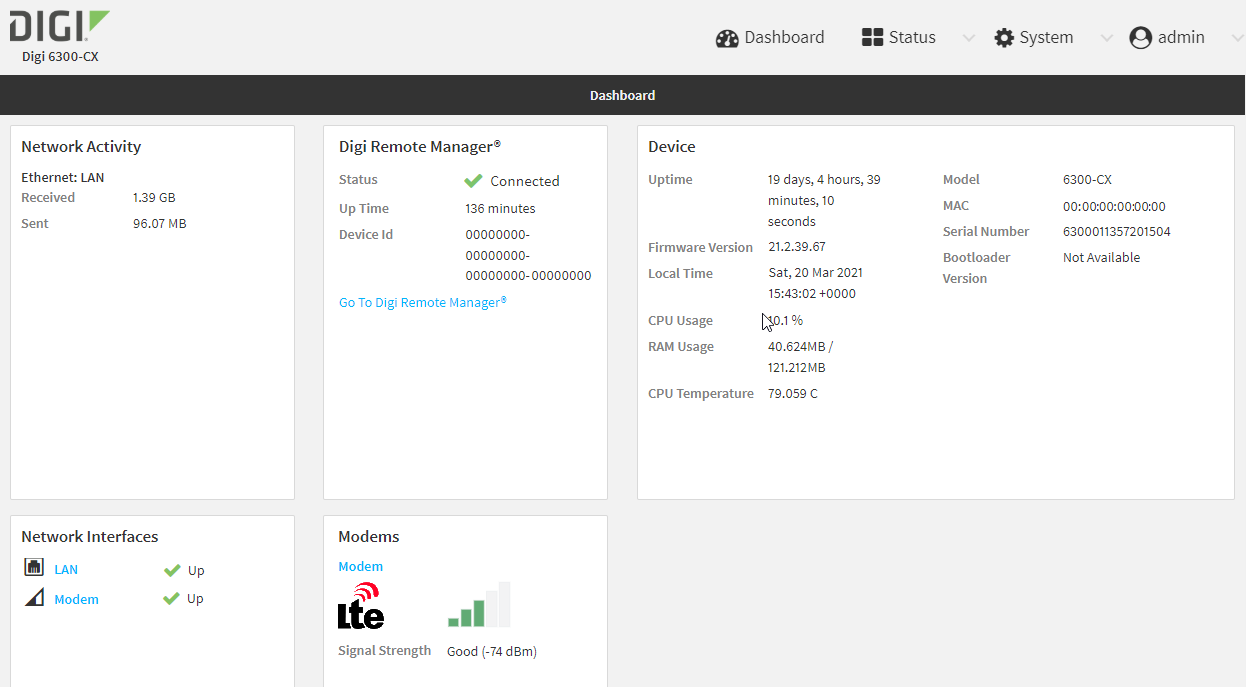
Task: Click the Dashboard gauge icon
Action: [727, 38]
